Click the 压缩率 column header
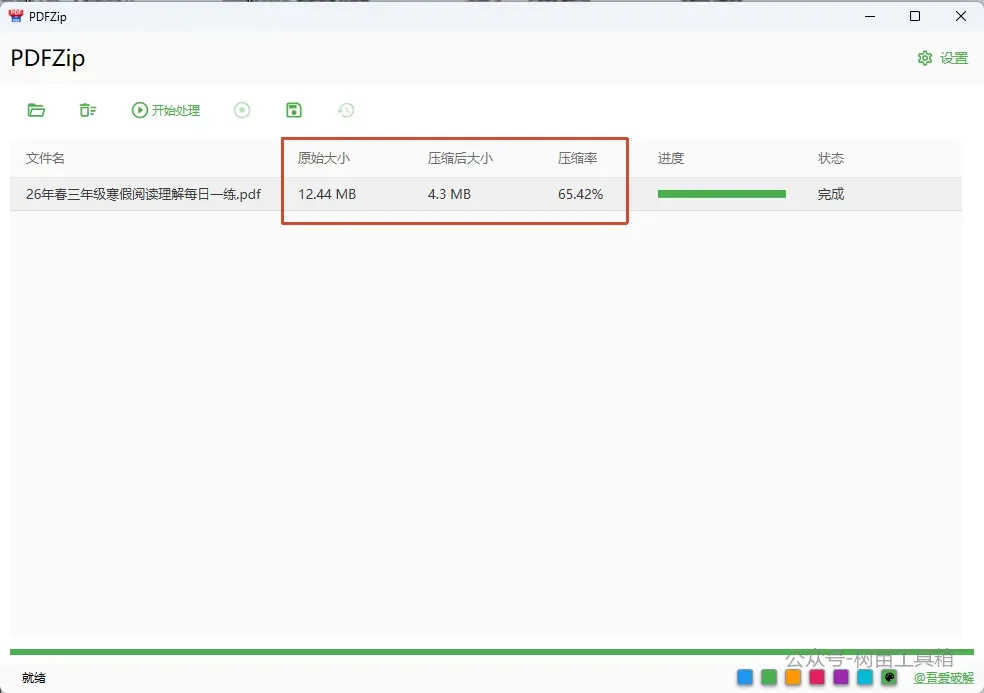The width and height of the screenshot is (984, 693). tap(577, 158)
